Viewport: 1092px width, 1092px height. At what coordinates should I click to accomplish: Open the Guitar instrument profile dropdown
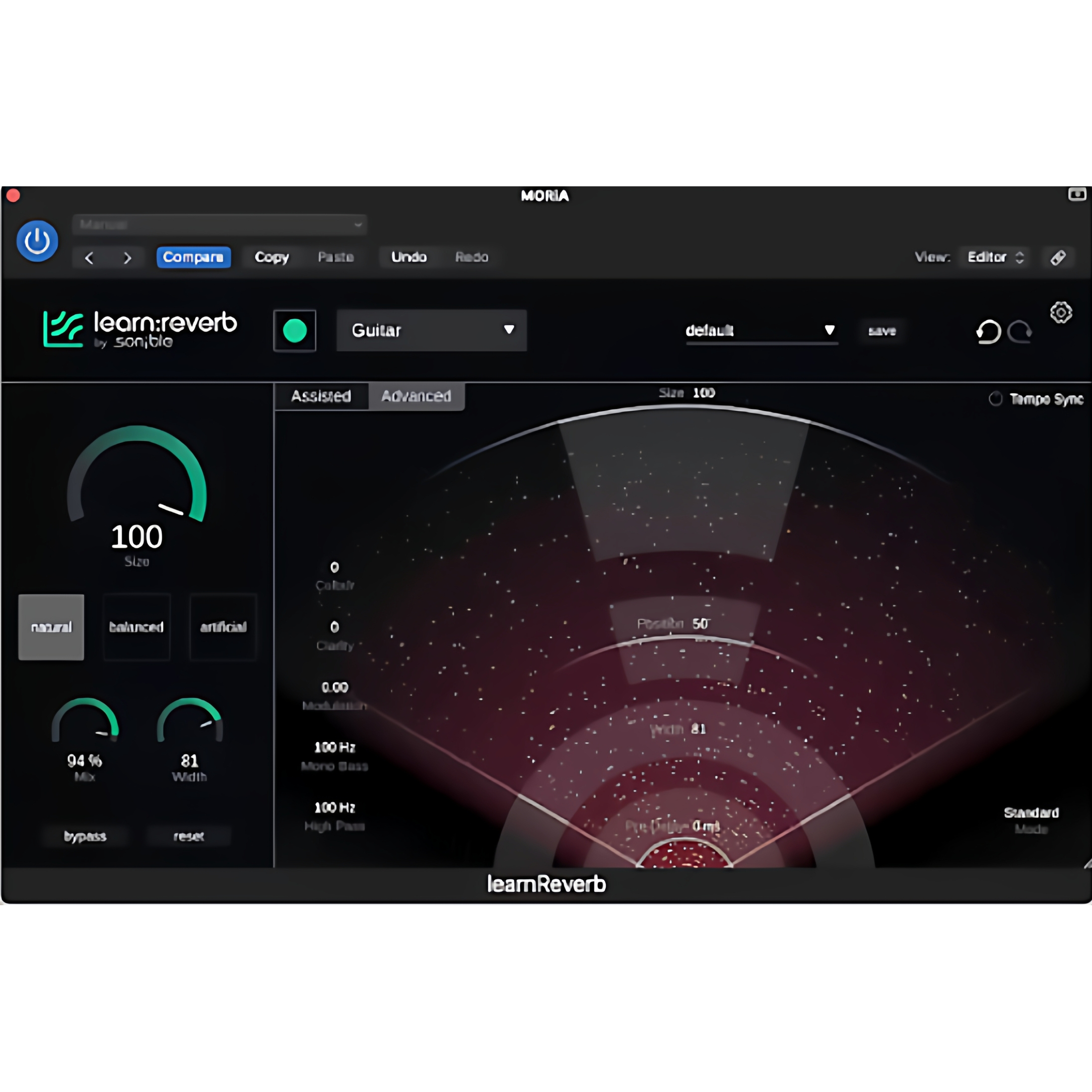click(431, 331)
